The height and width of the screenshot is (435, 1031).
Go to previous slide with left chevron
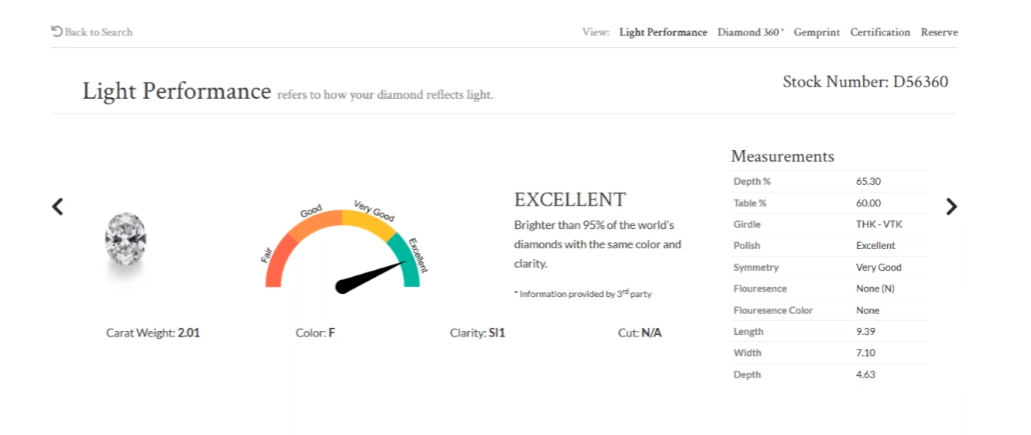58,207
